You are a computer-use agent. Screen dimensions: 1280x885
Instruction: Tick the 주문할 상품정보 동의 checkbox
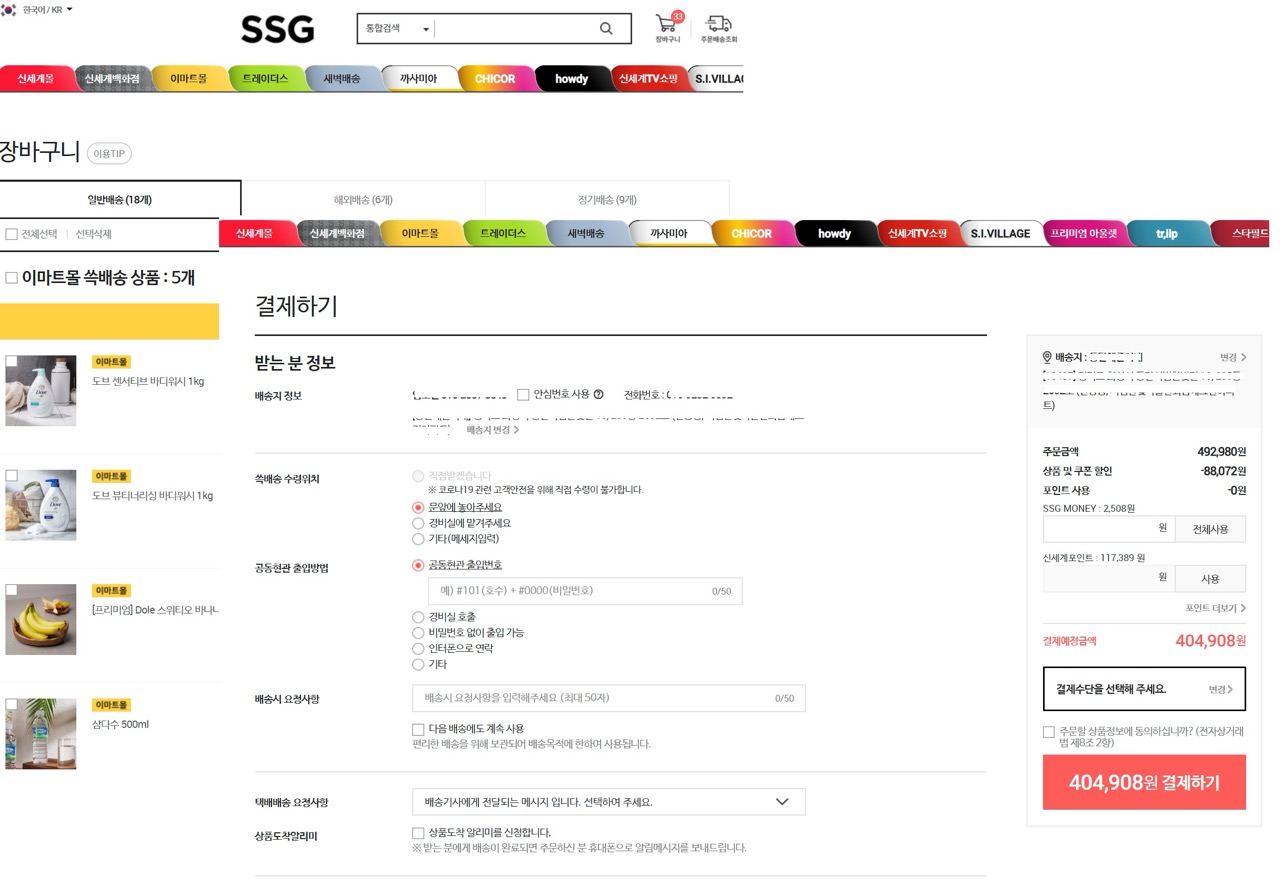(x=1048, y=732)
